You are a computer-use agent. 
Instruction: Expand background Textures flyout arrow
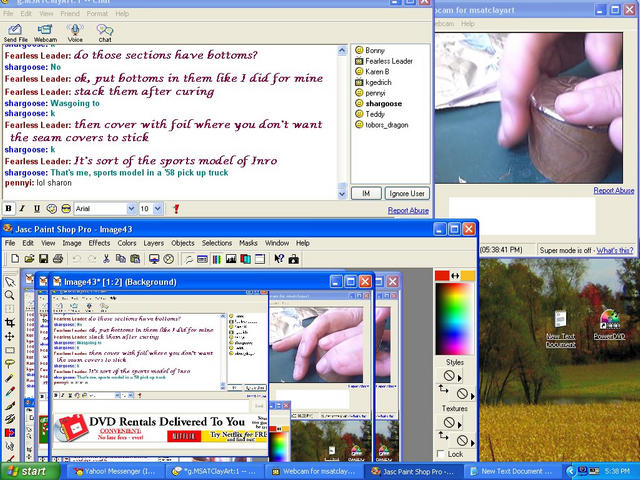(473, 442)
